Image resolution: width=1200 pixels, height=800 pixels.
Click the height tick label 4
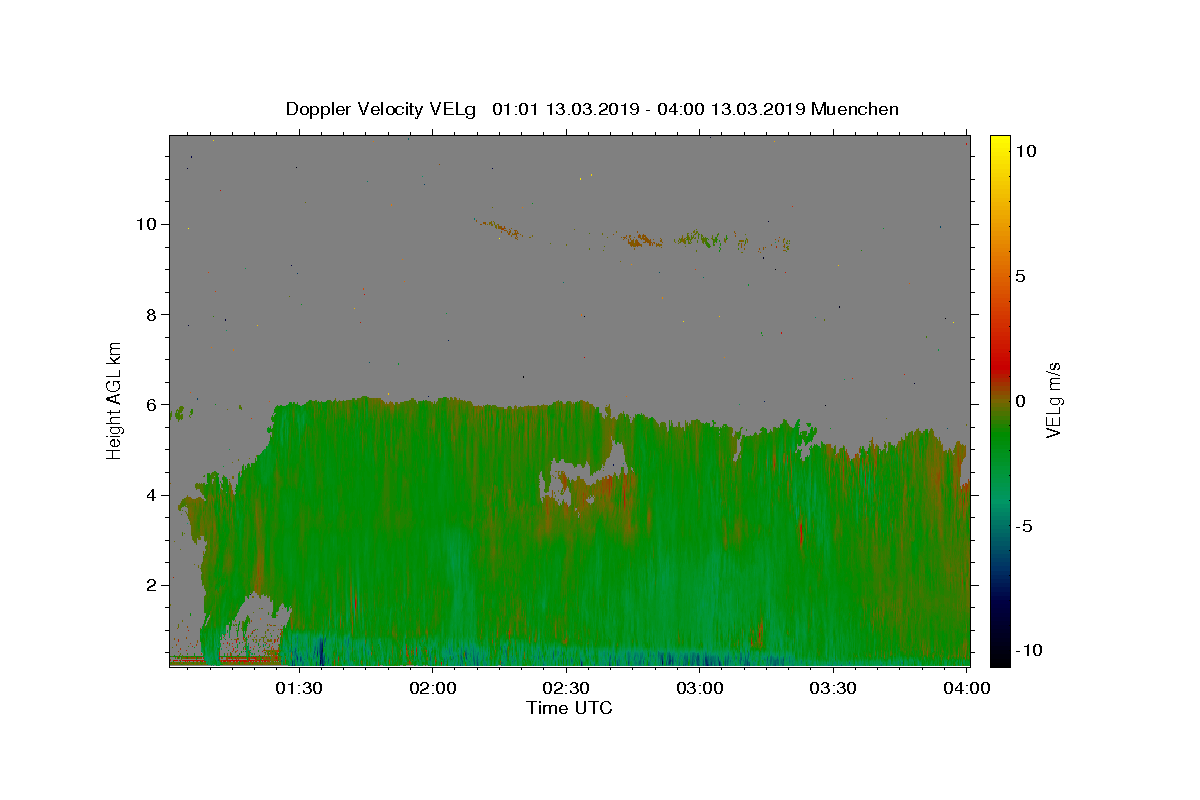[x=151, y=495]
